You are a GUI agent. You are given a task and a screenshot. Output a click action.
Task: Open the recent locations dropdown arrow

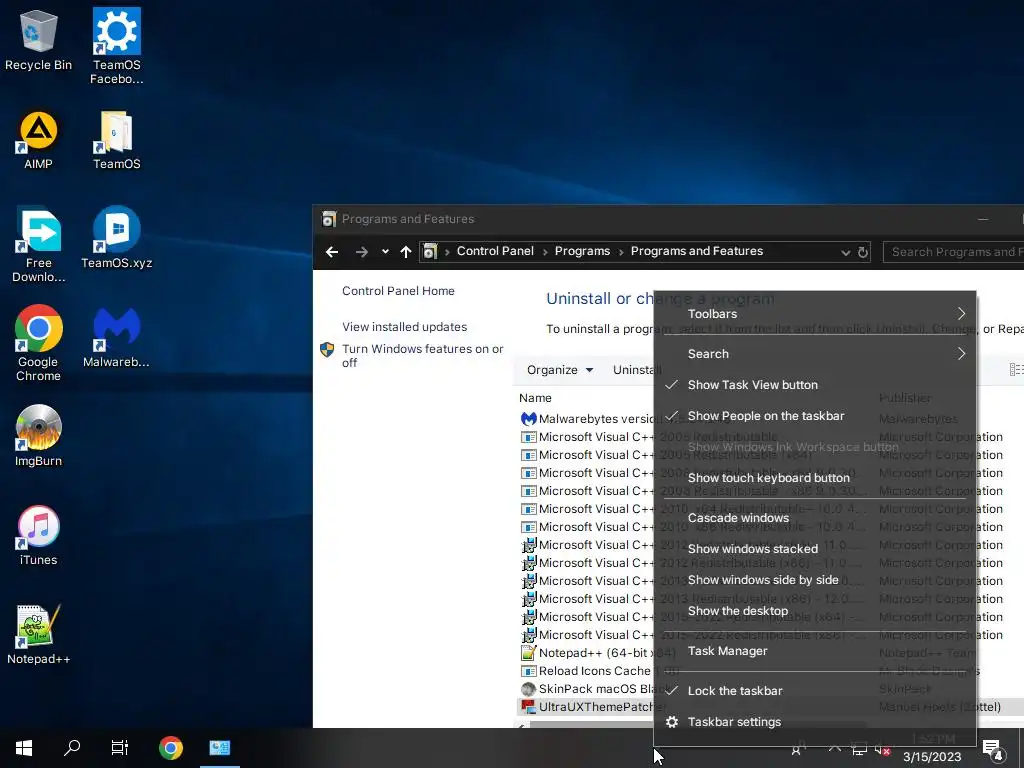[385, 251]
